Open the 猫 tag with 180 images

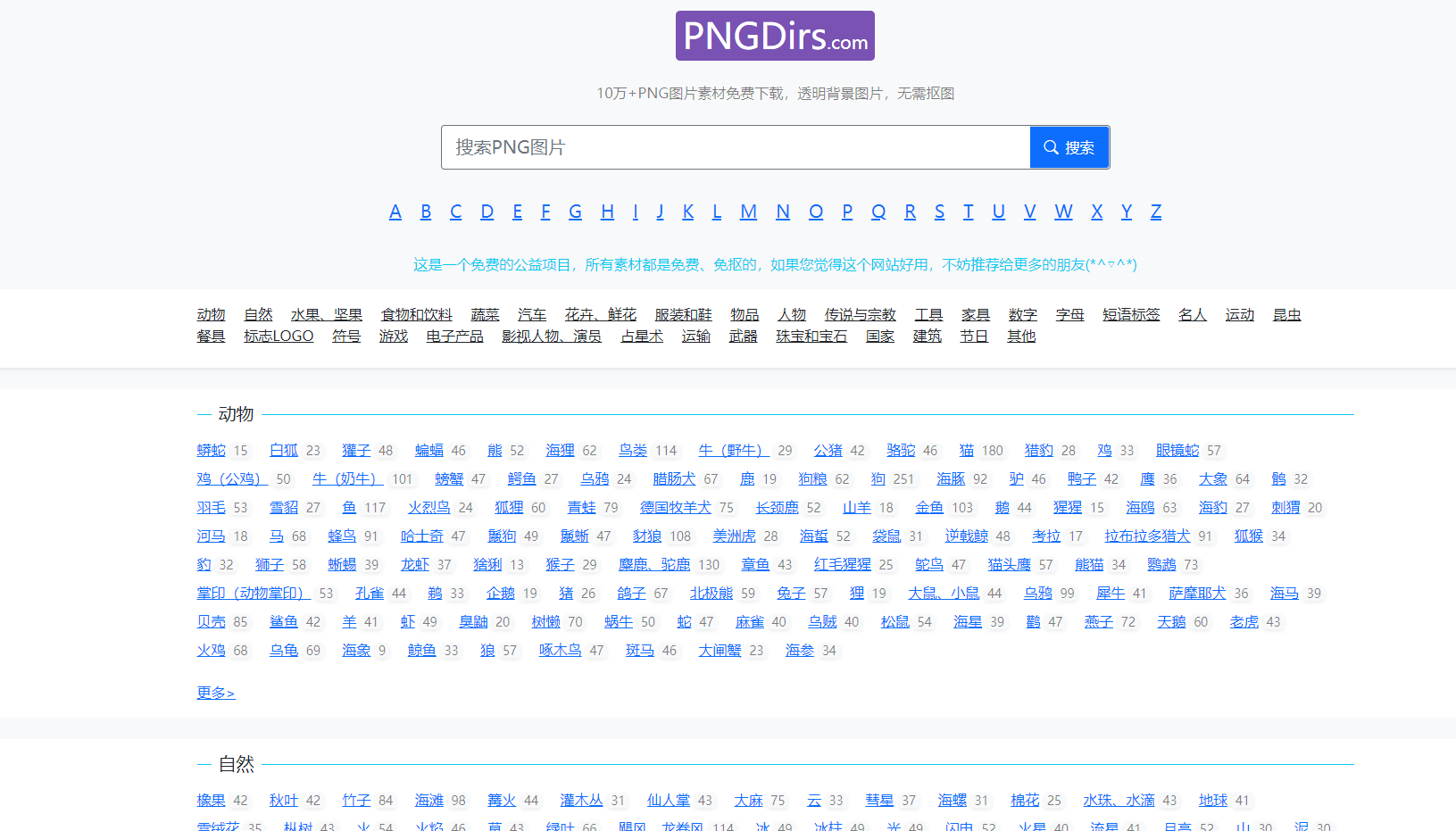click(967, 451)
